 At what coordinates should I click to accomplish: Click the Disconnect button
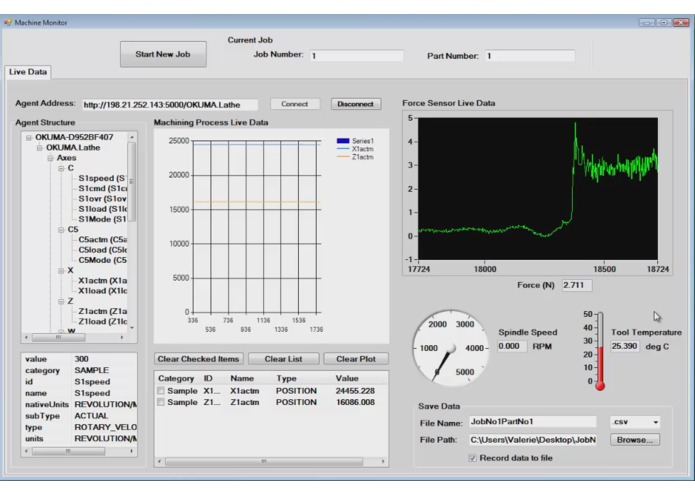[355, 104]
